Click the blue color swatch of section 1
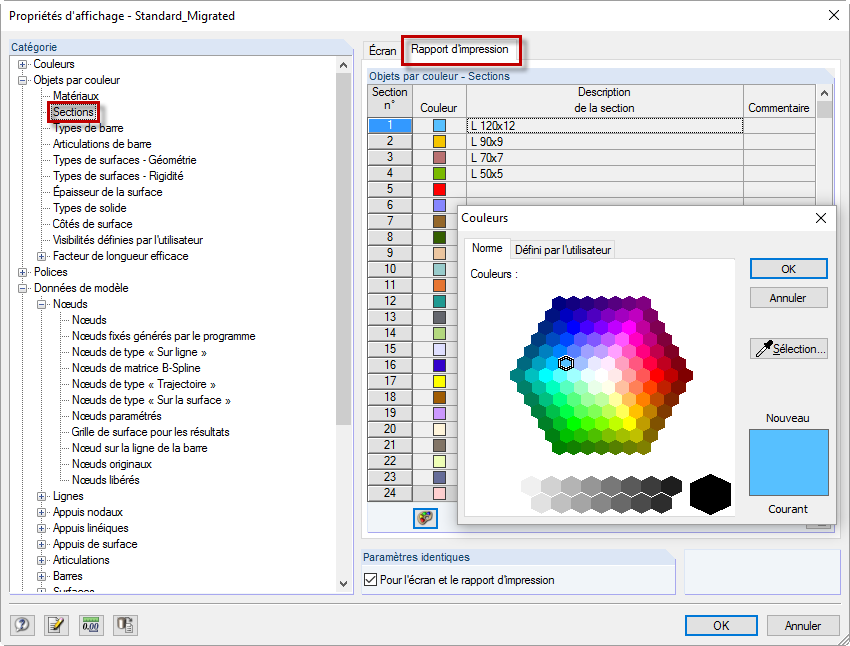This screenshot has height=646, width=850. [439, 126]
